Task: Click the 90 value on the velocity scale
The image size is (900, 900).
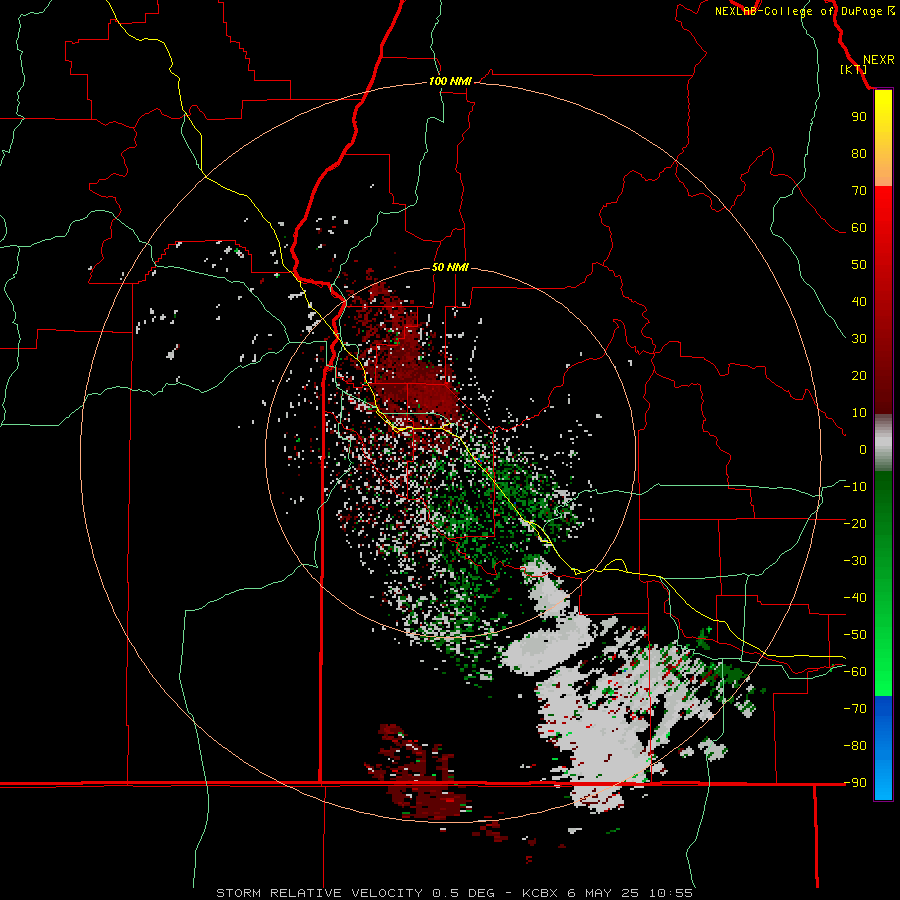Action: point(859,117)
